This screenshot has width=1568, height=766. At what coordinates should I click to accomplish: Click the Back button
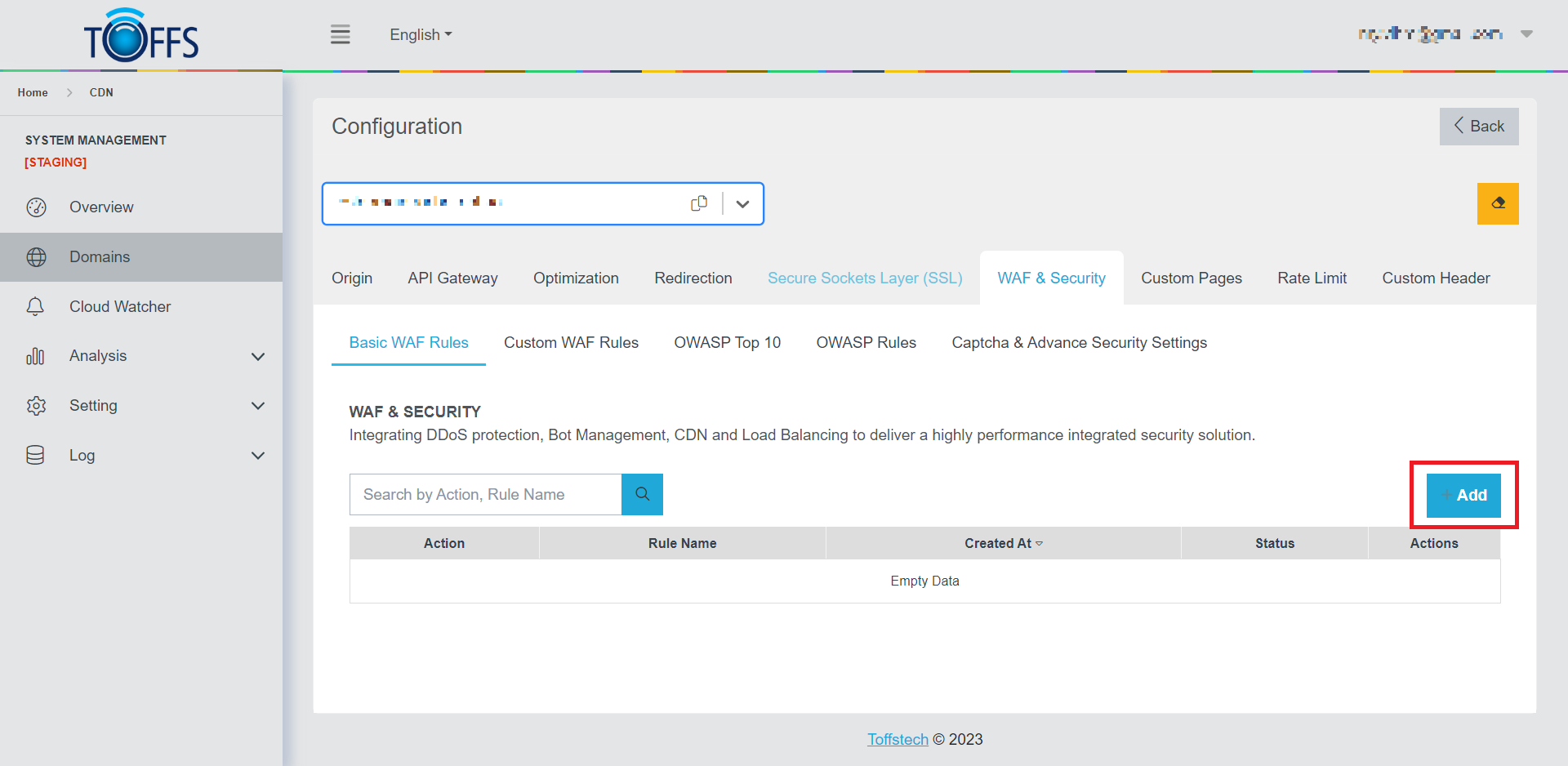(x=1478, y=127)
